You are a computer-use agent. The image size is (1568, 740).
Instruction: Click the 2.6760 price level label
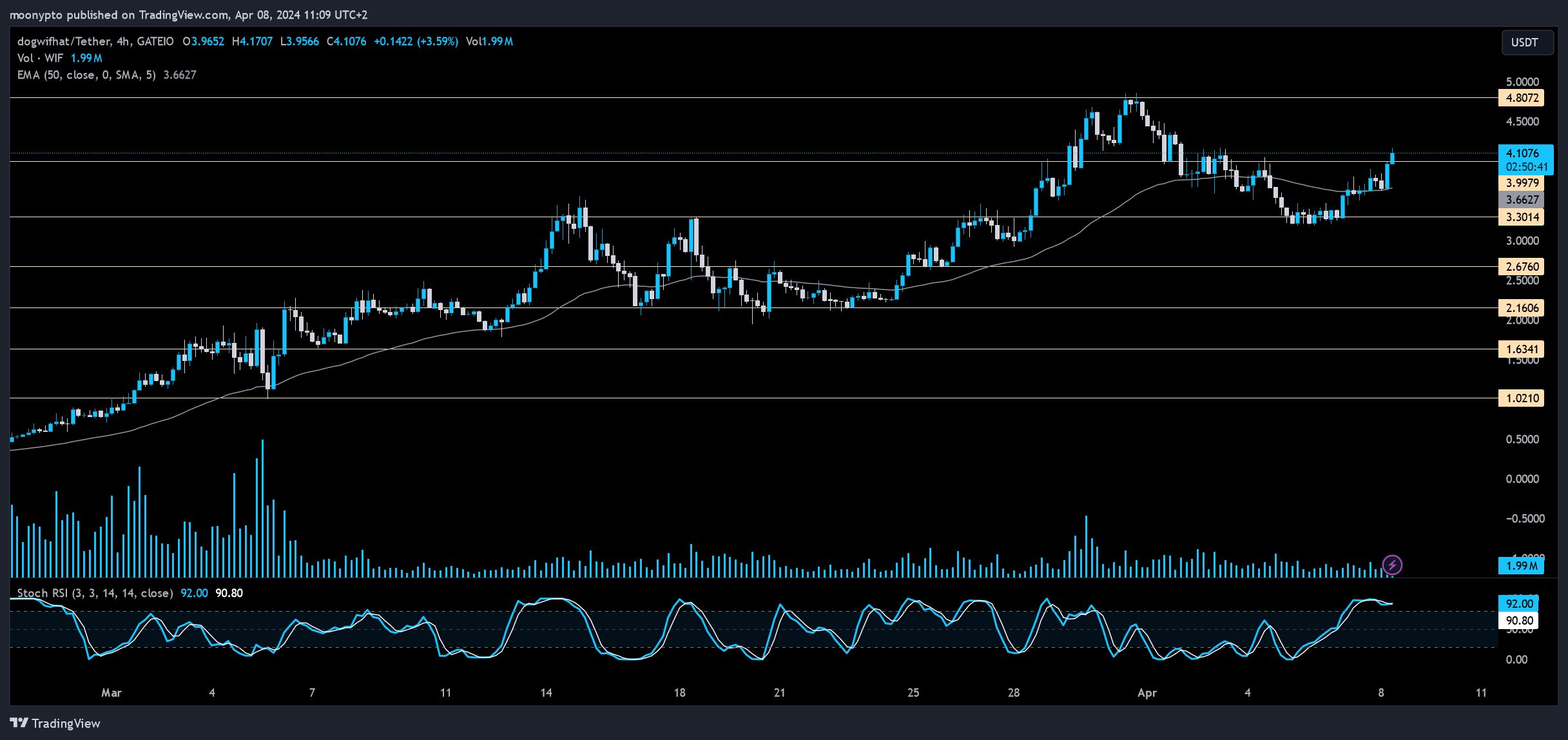click(1522, 267)
